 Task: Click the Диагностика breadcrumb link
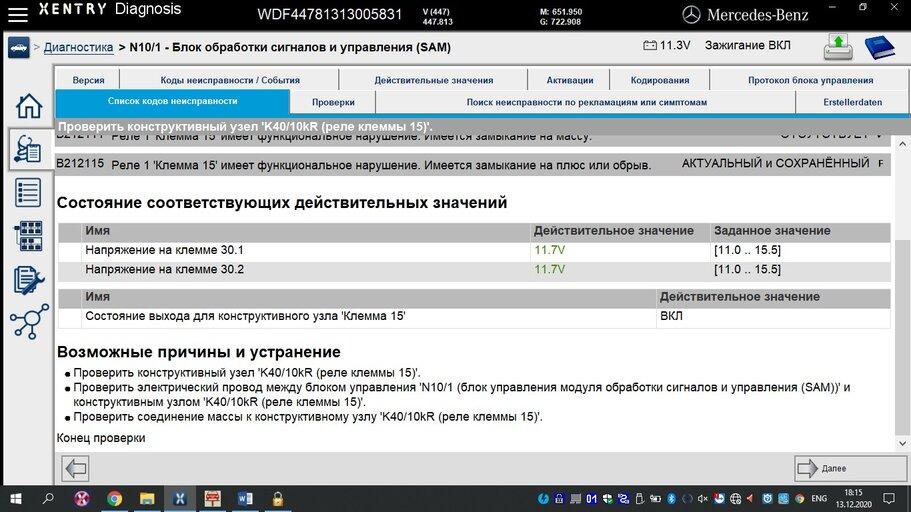tap(78, 47)
